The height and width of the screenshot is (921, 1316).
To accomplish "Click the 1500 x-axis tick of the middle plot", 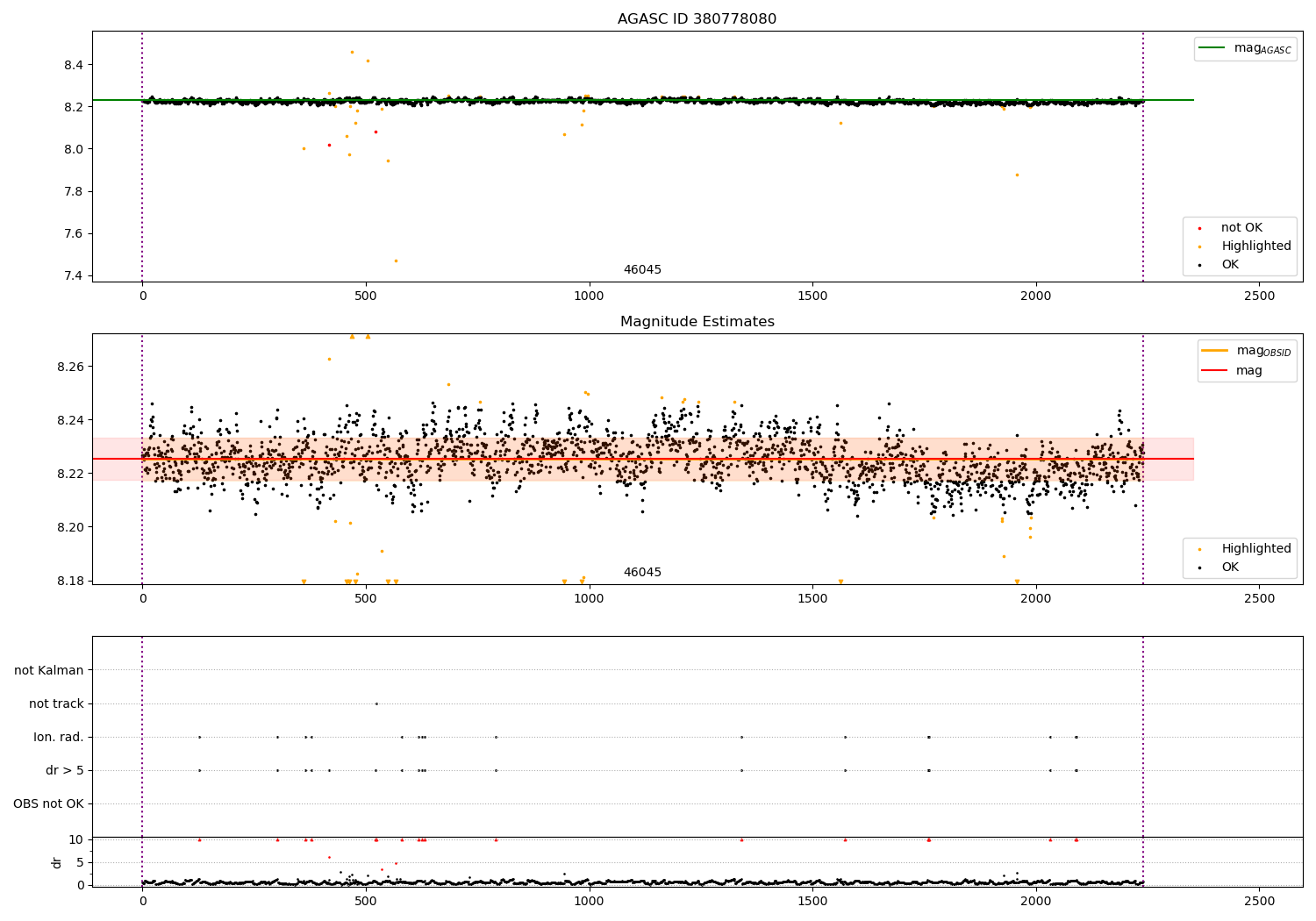I will pos(812,598).
